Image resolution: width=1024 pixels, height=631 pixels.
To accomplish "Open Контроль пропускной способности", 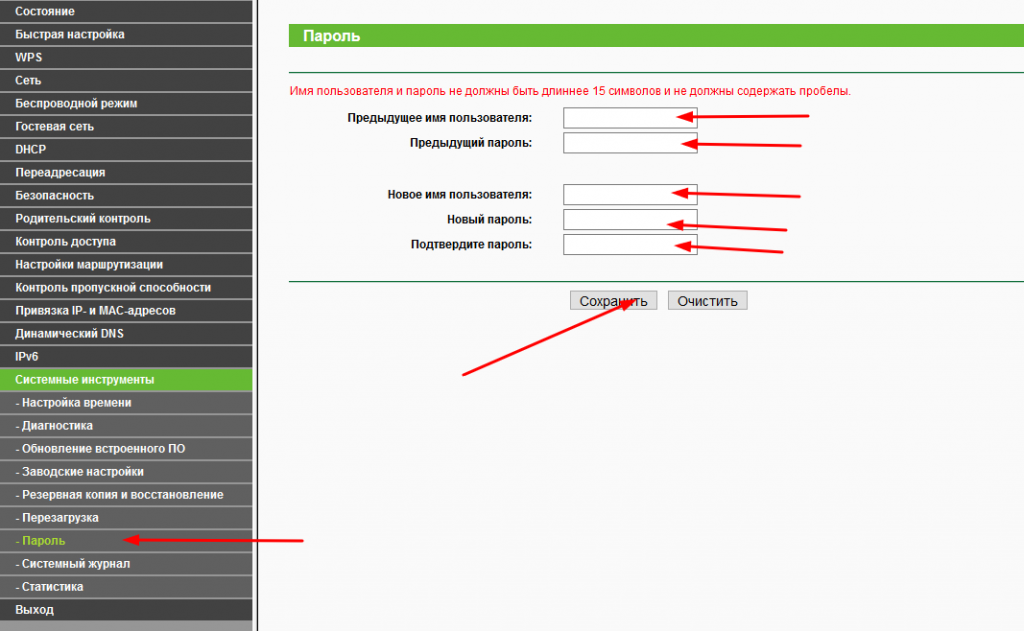I will 126,287.
